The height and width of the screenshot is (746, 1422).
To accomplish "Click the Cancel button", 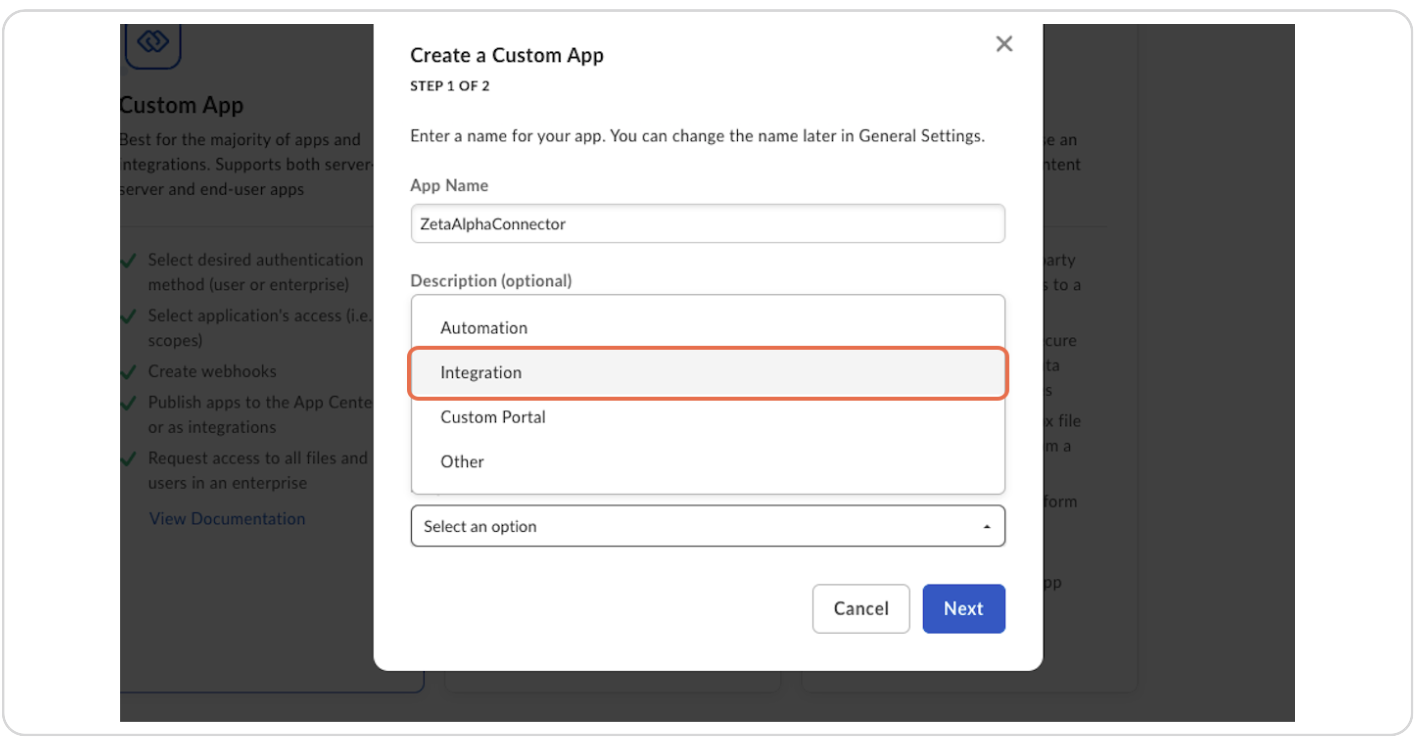I will pyautogui.click(x=861, y=608).
